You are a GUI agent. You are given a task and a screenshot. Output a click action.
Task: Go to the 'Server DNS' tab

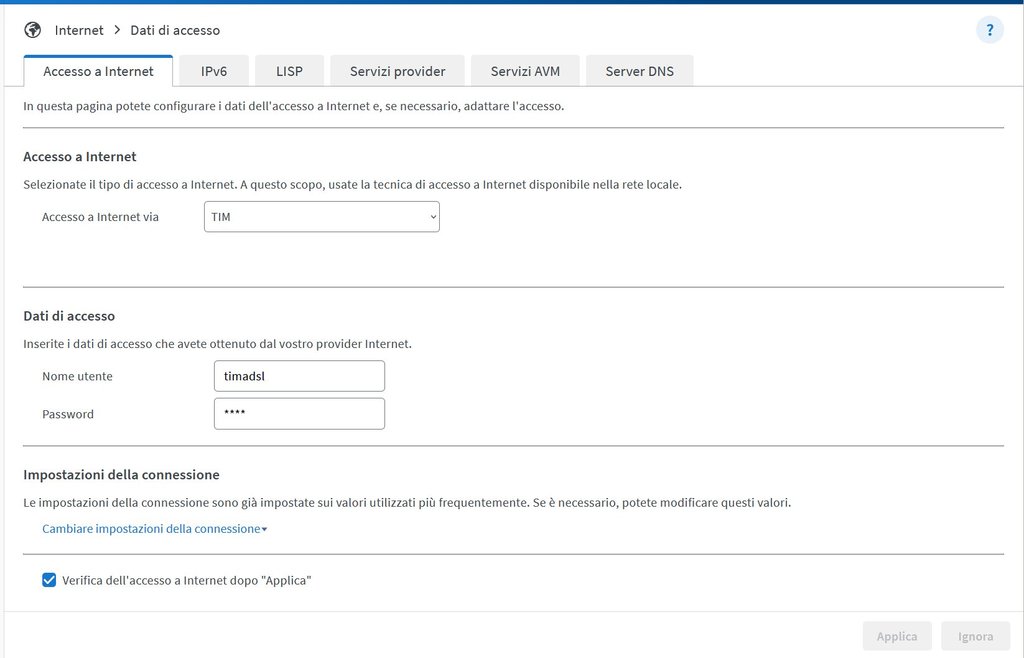(639, 71)
